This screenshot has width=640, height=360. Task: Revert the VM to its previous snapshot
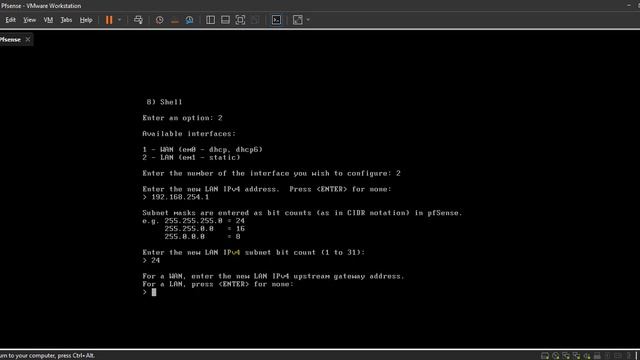point(175,20)
